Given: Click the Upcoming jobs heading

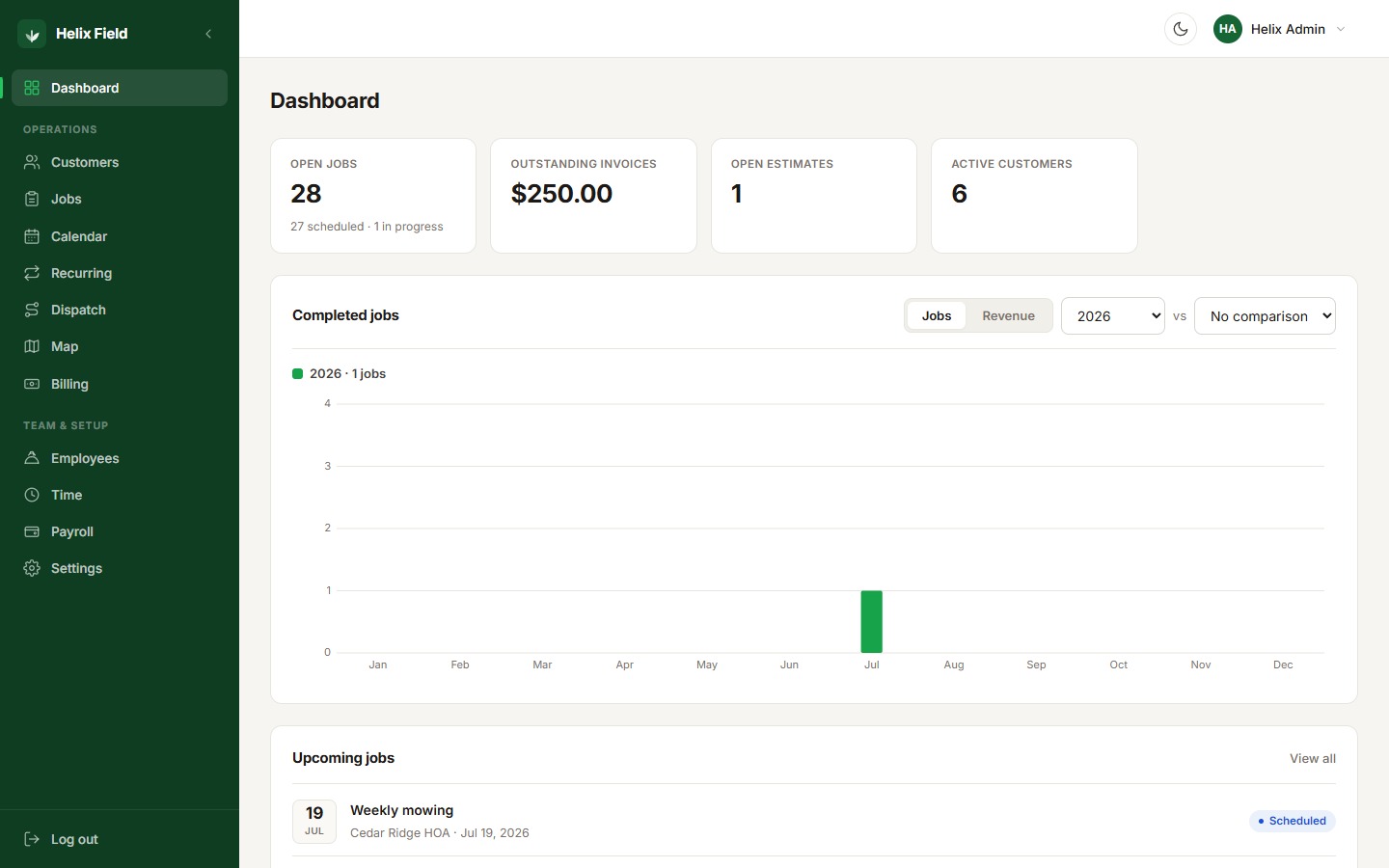Looking at the screenshot, I should pos(343,758).
